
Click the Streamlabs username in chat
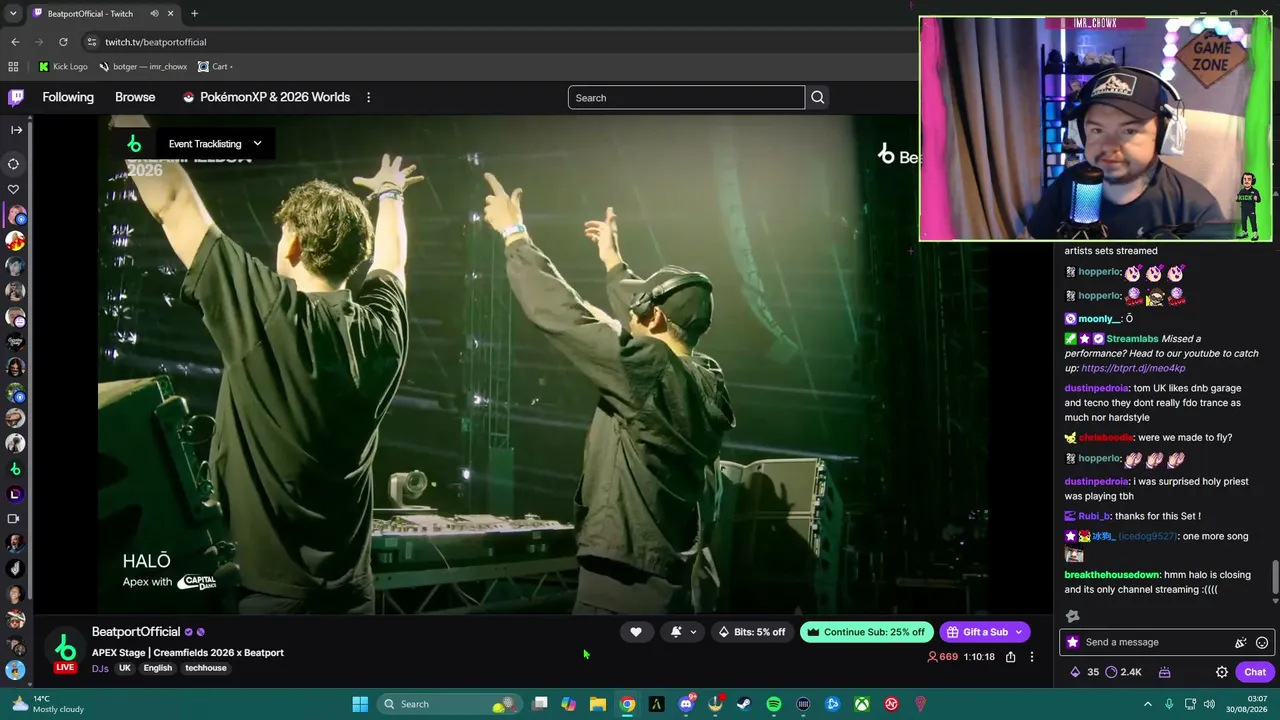click(x=1132, y=339)
